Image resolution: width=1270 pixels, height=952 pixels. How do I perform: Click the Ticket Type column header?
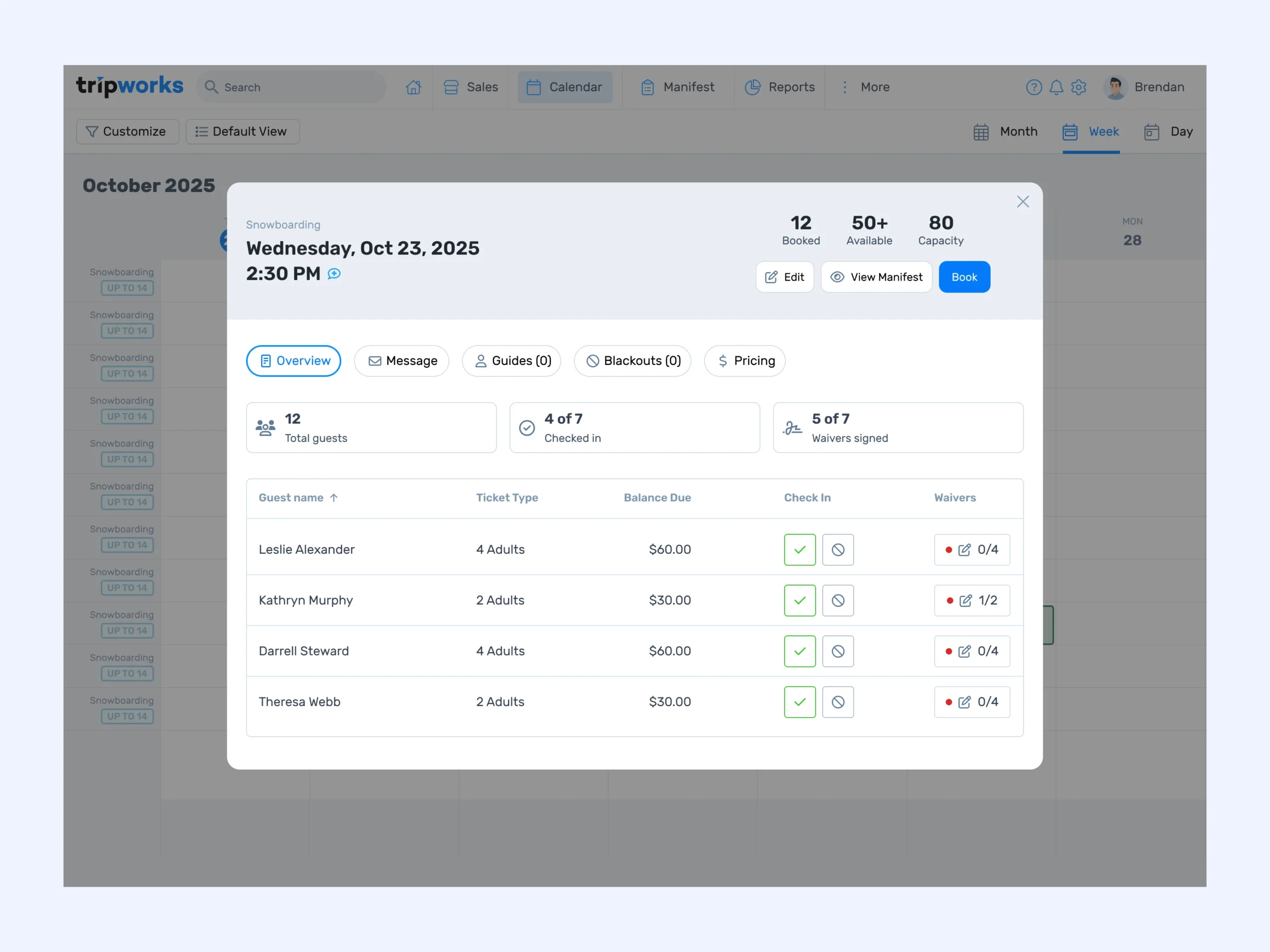(507, 497)
